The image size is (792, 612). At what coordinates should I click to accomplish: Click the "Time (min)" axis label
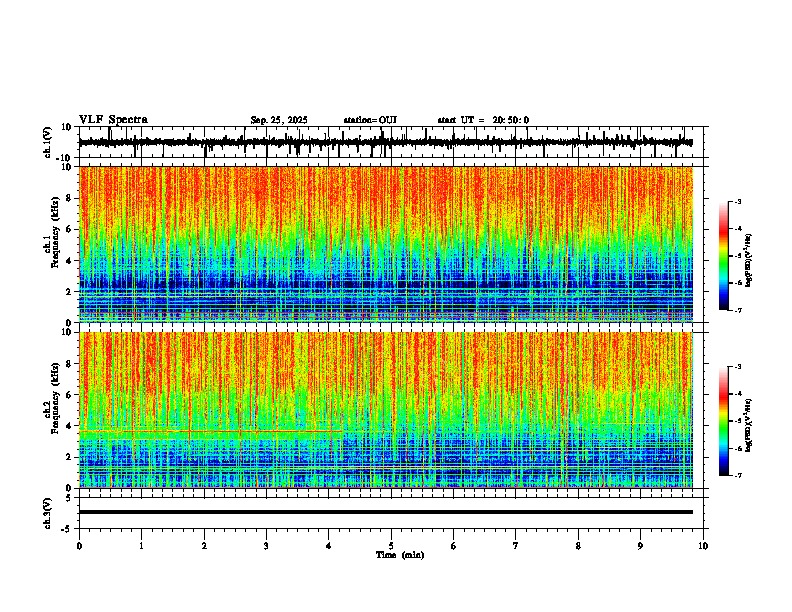pos(400,555)
